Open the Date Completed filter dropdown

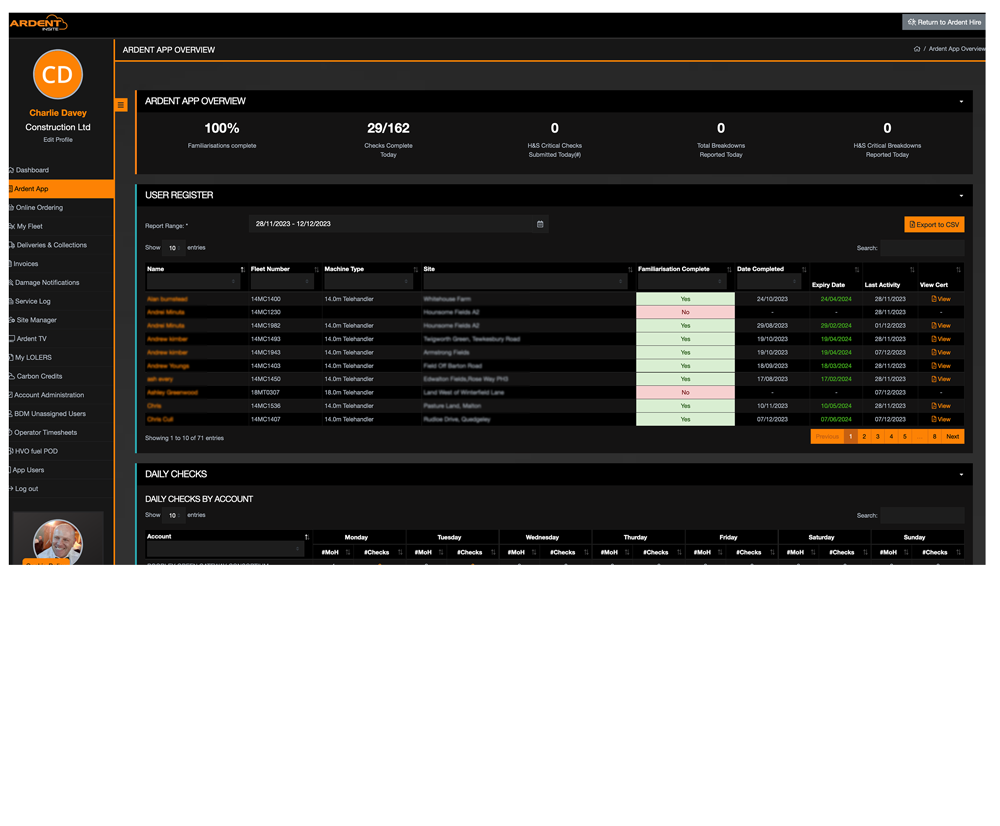pyautogui.click(x=769, y=281)
